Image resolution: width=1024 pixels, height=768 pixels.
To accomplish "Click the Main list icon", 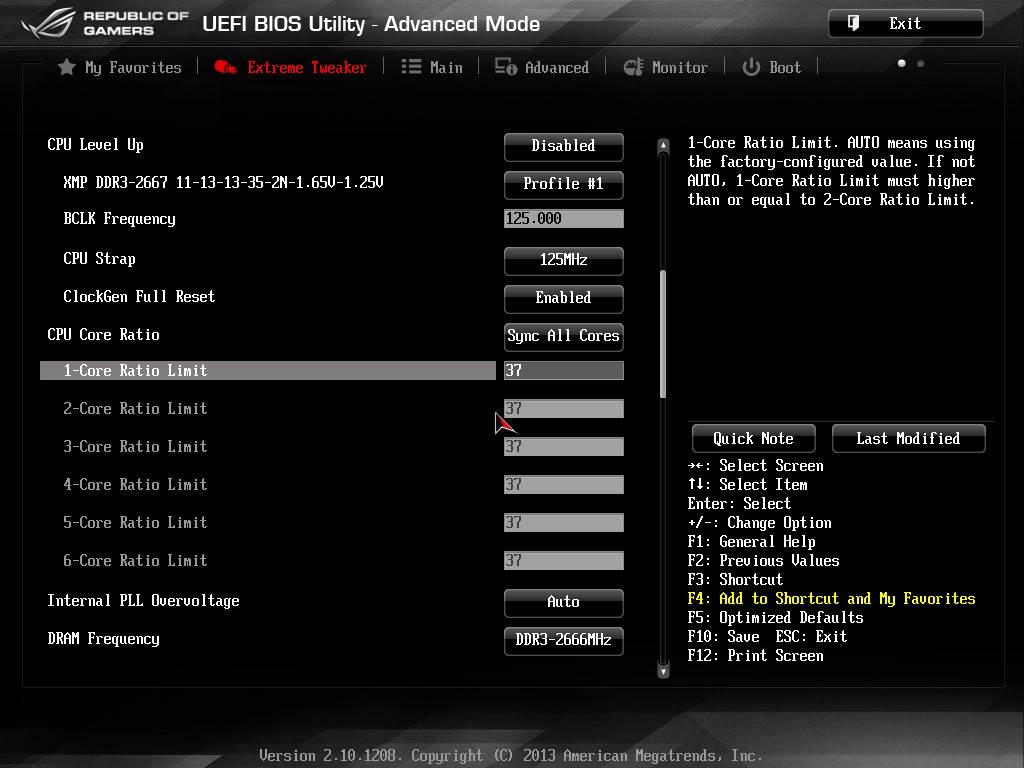I will pyautogui.click(x=411, y=67).
